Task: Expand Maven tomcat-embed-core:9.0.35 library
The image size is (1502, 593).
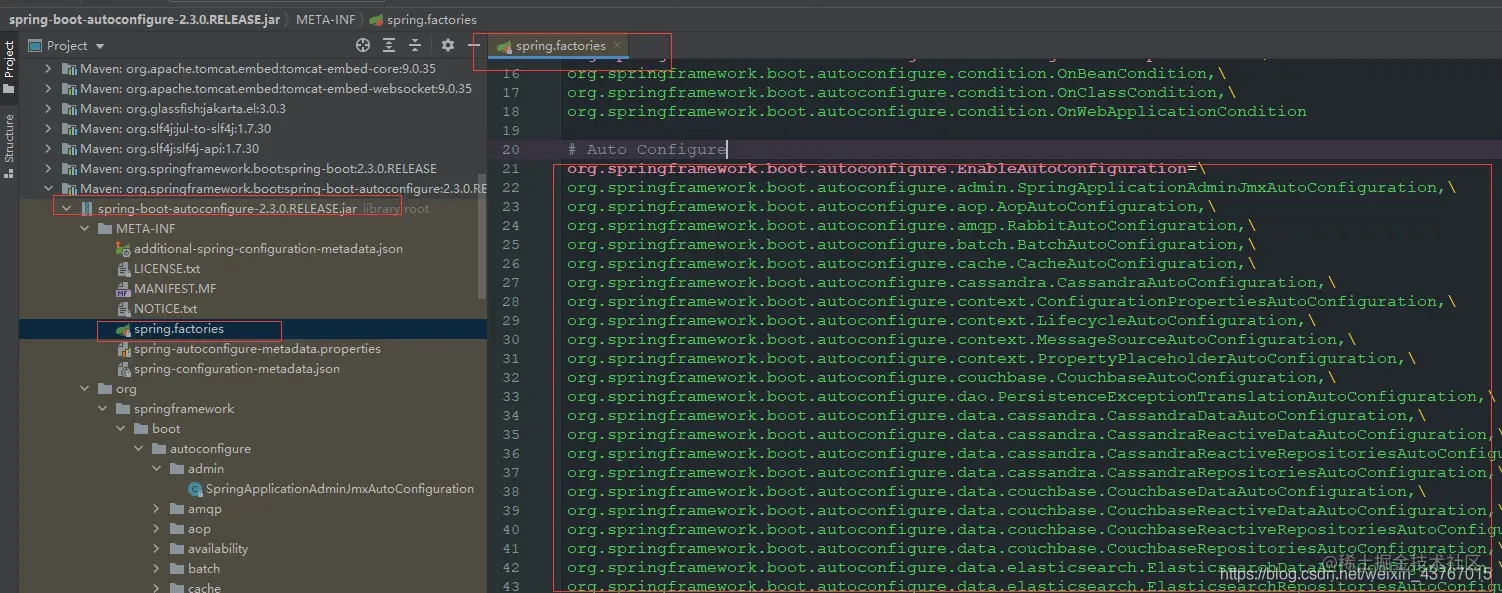Action: tap(48, 69)
